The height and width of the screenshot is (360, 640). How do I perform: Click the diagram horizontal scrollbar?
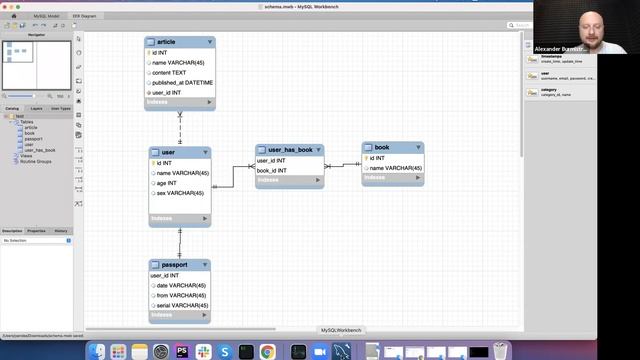point(180,329)
